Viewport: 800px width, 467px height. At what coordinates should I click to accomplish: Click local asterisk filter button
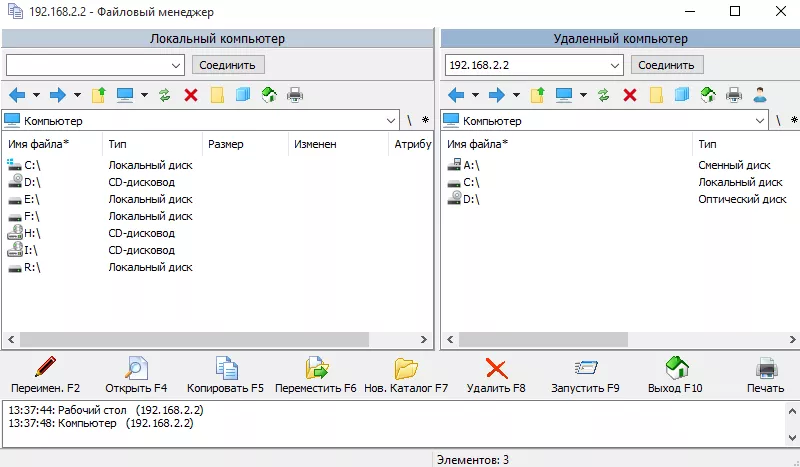click(426, 120)
